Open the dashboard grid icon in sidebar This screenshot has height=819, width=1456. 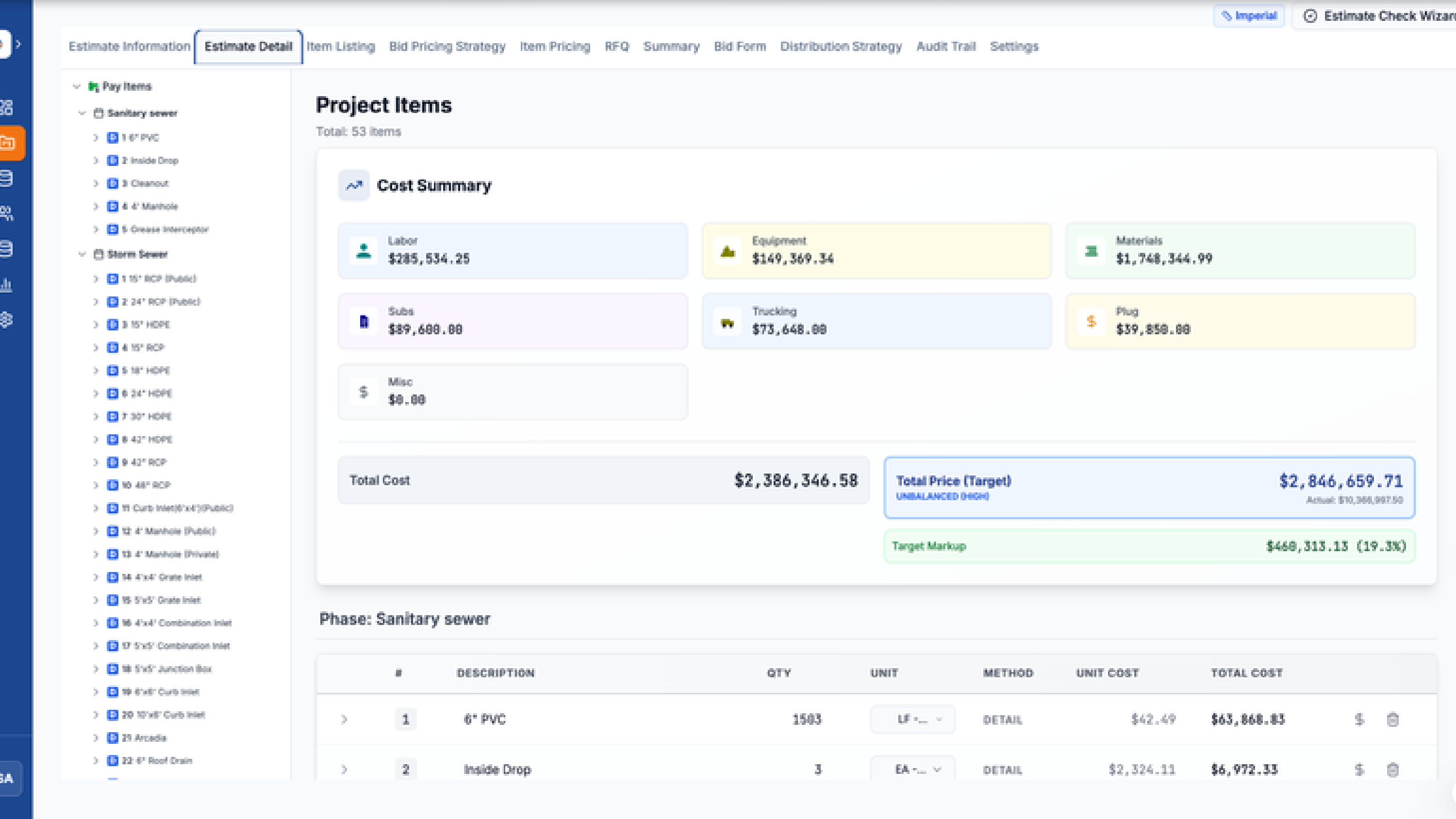pos(6,107)
